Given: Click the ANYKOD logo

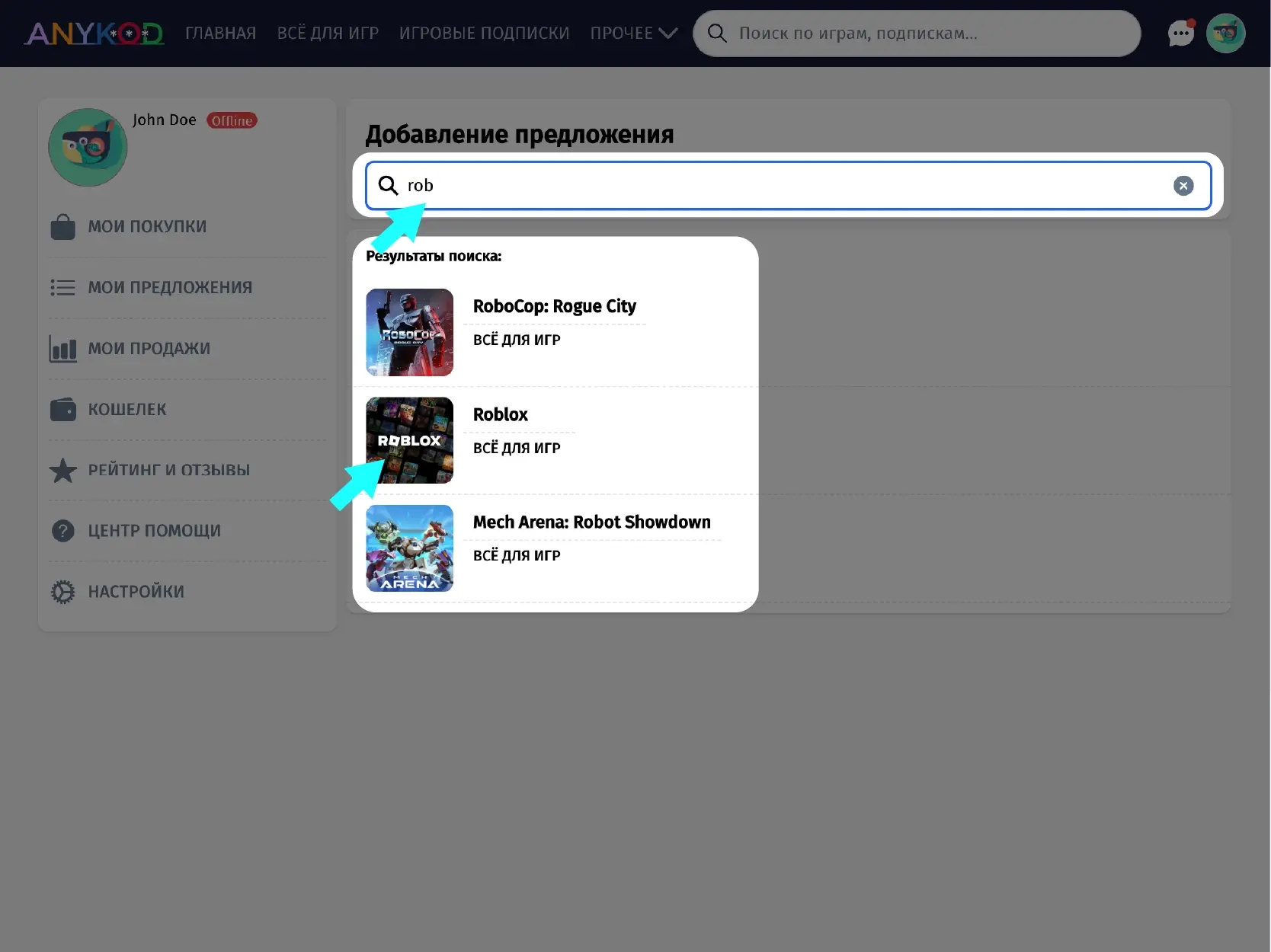Looking at the screenshot, I should 94,34.
